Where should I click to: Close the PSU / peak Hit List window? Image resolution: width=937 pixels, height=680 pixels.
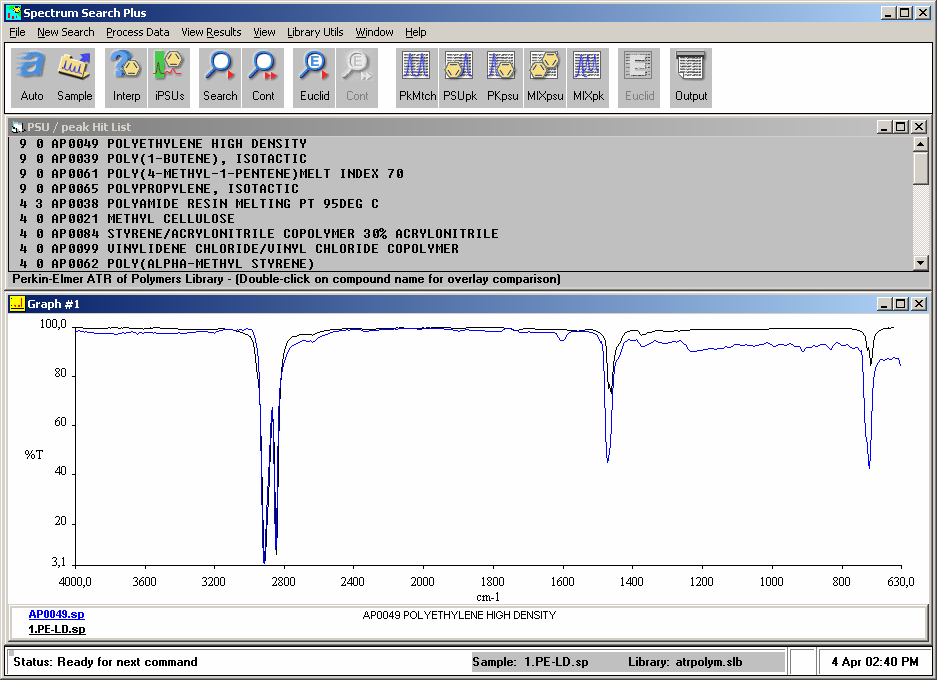point(919,127)
